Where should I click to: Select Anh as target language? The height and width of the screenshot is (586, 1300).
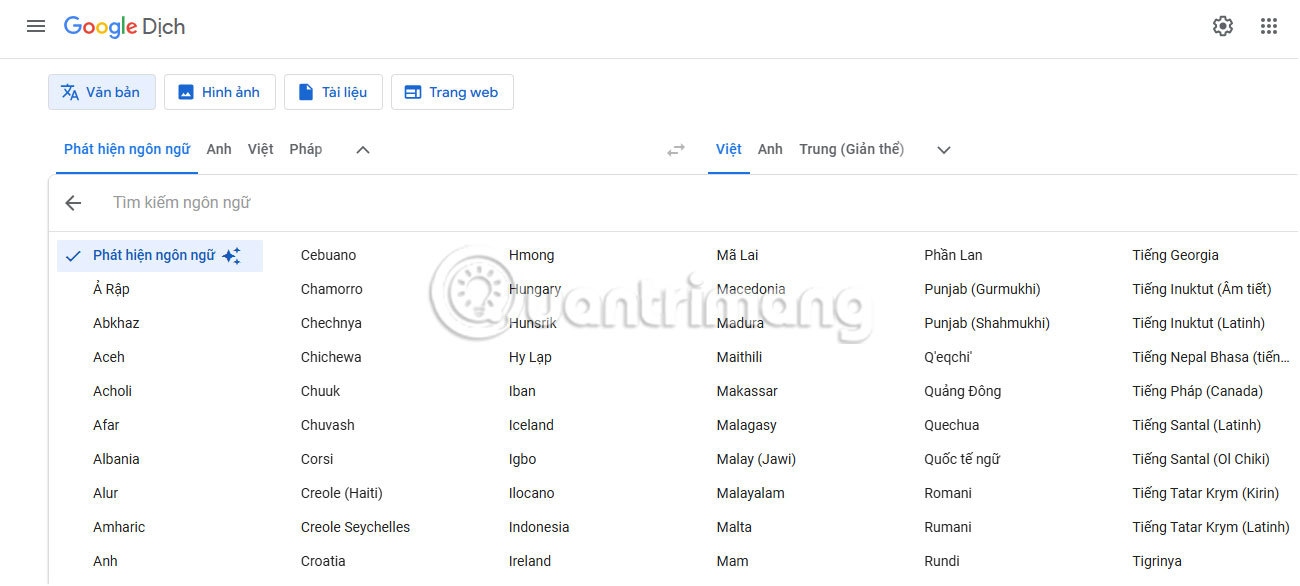[770, 149]
